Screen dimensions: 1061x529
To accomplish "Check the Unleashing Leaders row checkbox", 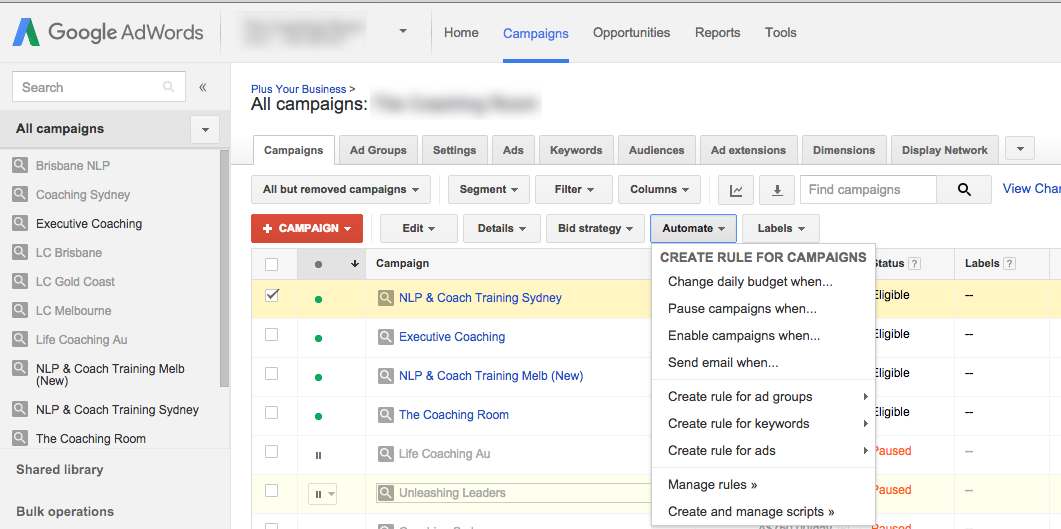I will tap(271, 490).
